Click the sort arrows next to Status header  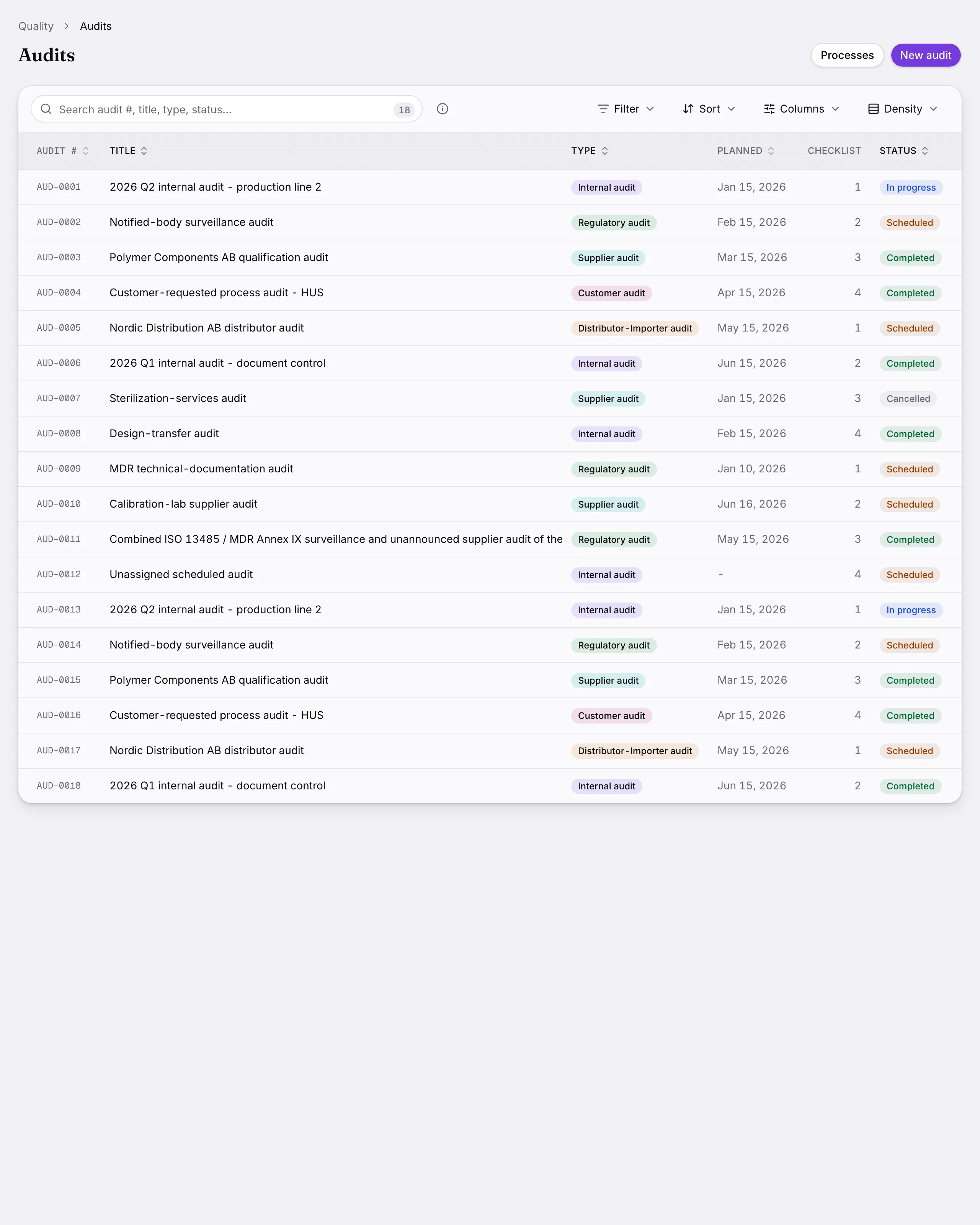coord(925,150)
